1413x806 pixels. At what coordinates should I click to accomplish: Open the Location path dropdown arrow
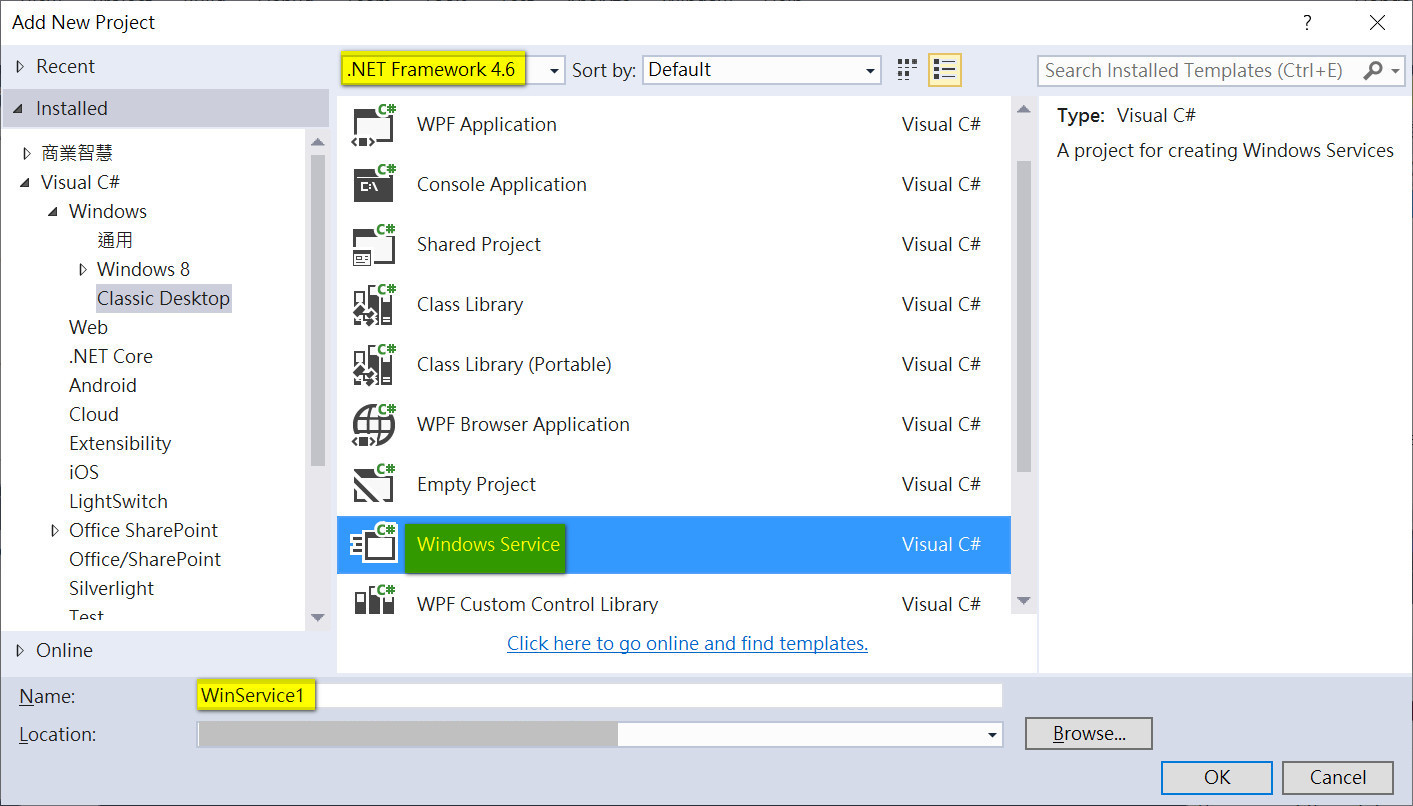point(992,735)
